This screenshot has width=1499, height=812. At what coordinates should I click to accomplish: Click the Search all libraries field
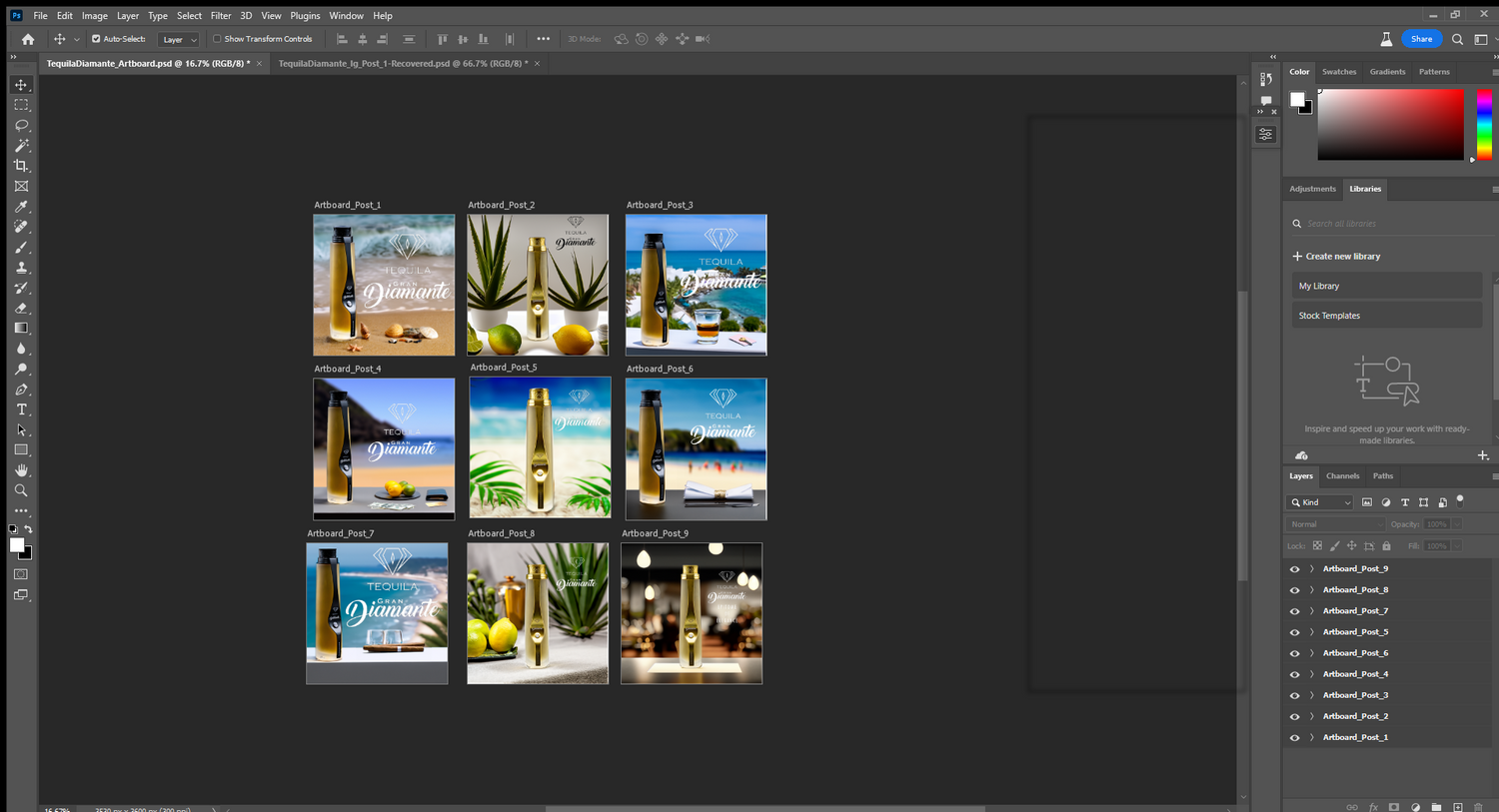1389,224
